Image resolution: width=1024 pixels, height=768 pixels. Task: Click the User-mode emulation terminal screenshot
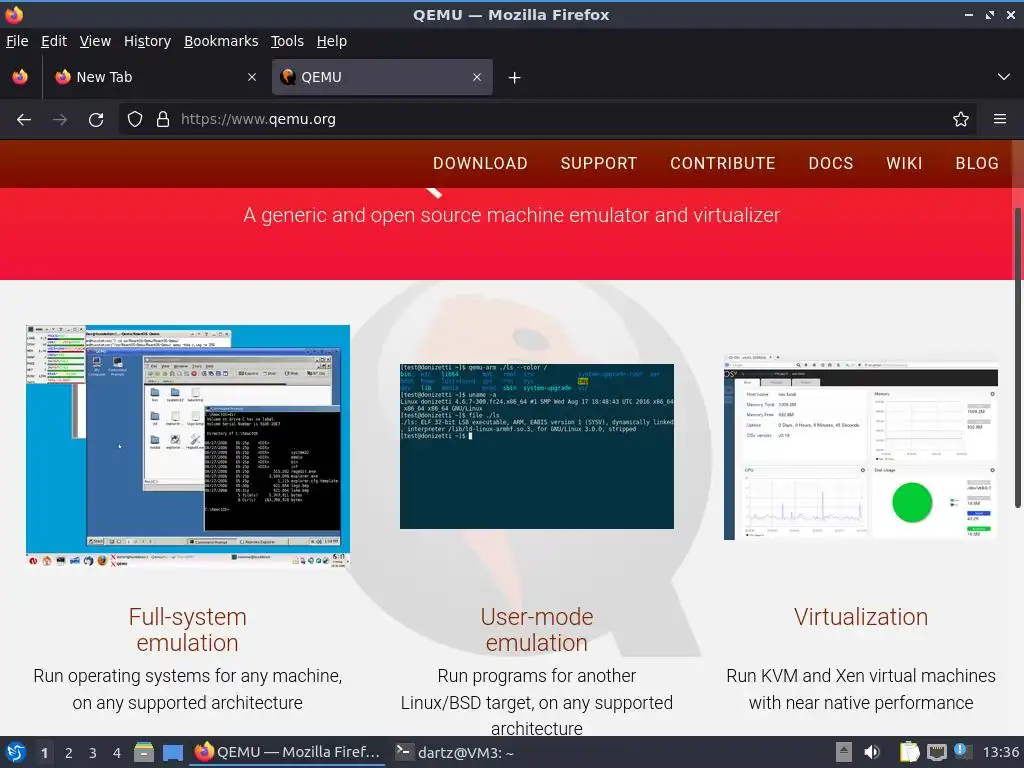pos(537,446)
